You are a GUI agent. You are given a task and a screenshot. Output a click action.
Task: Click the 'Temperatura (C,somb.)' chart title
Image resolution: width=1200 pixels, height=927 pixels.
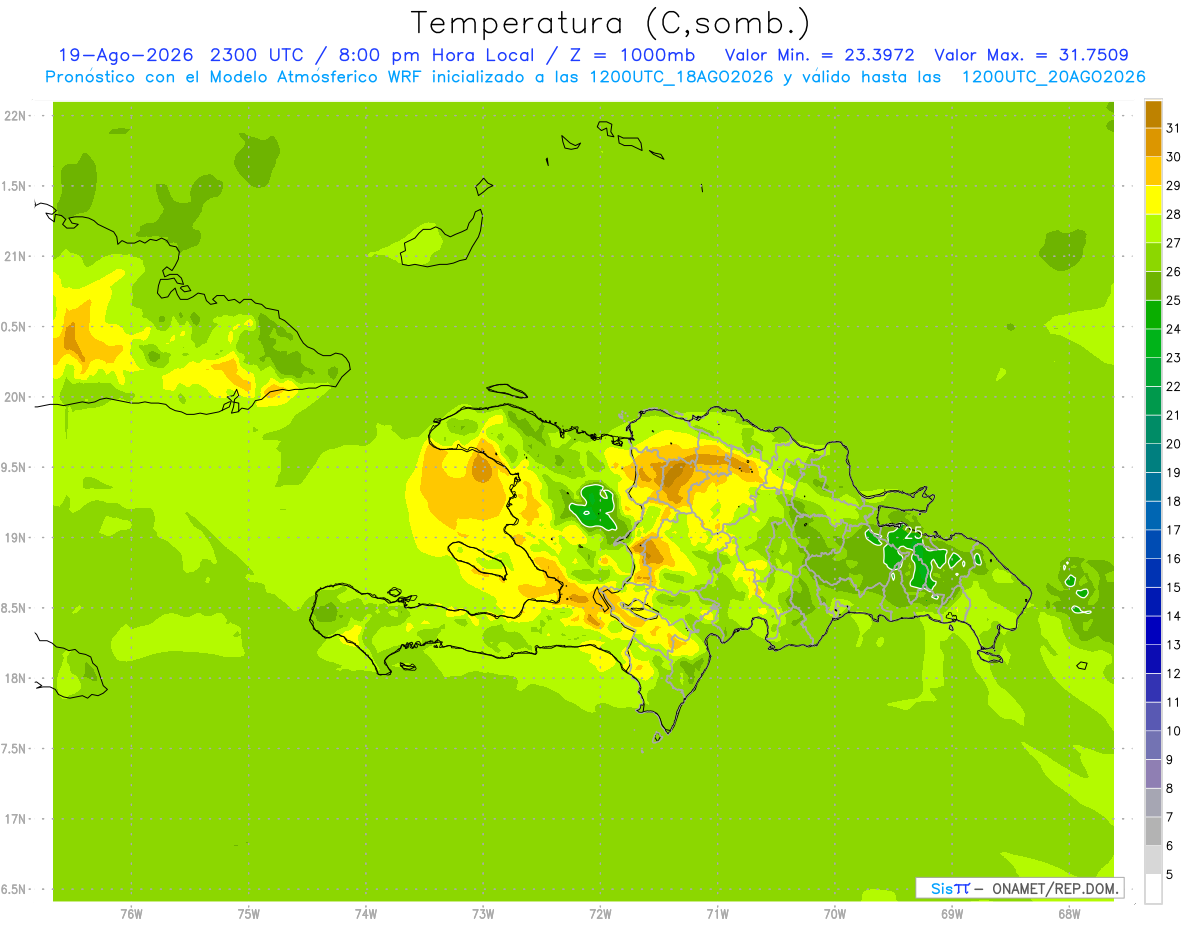pos(611,23)
